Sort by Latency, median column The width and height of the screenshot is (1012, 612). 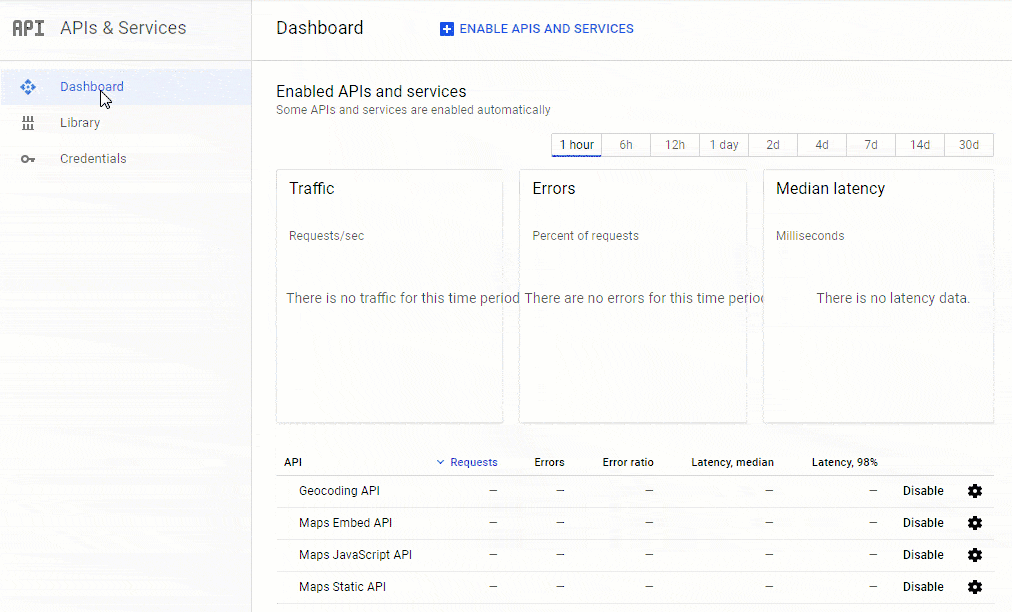click(x=733, y=462)
